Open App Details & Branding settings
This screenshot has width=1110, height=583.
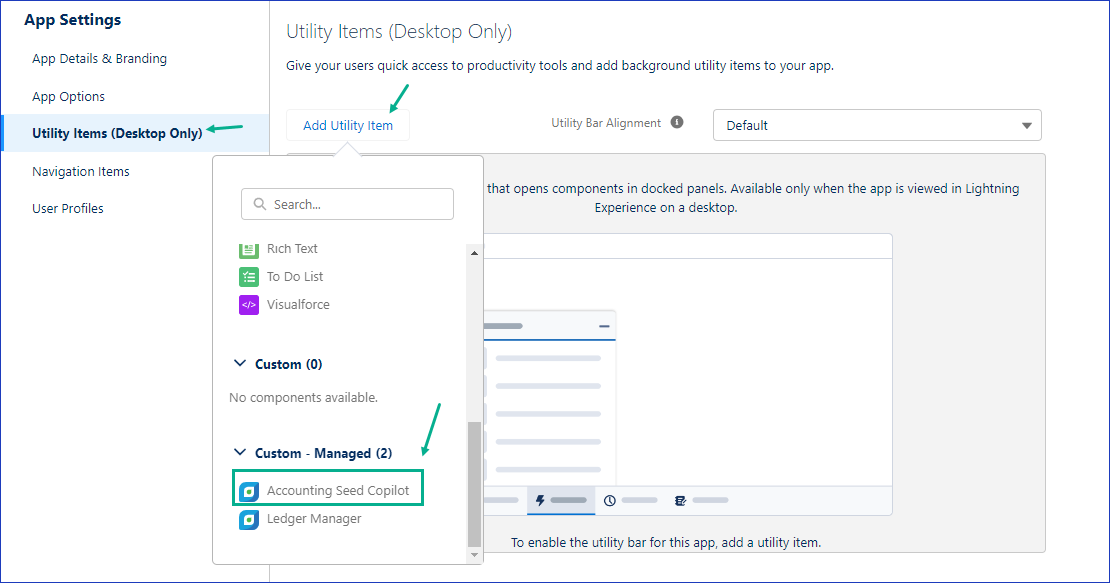point(99,59)
